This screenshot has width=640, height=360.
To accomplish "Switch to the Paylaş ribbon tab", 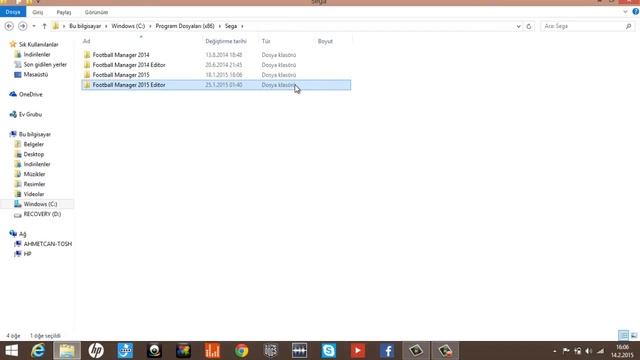I will click(64, 12).
